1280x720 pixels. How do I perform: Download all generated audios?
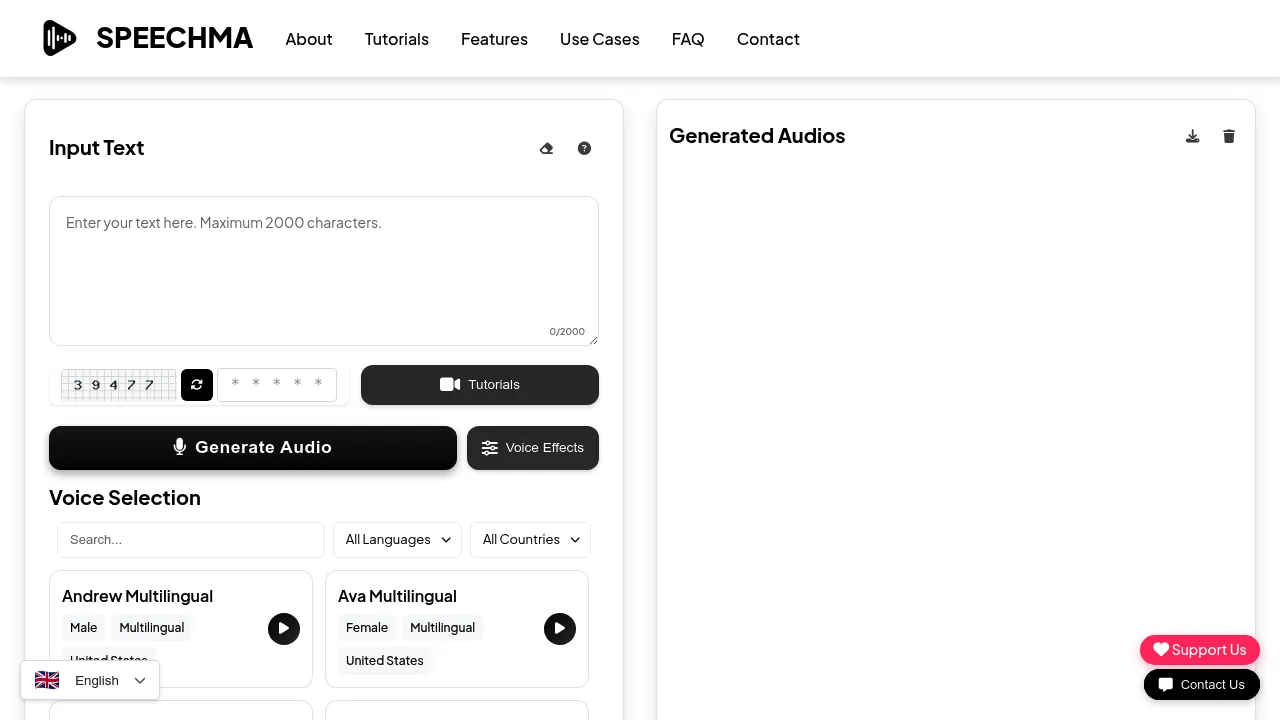point(1192,136)
